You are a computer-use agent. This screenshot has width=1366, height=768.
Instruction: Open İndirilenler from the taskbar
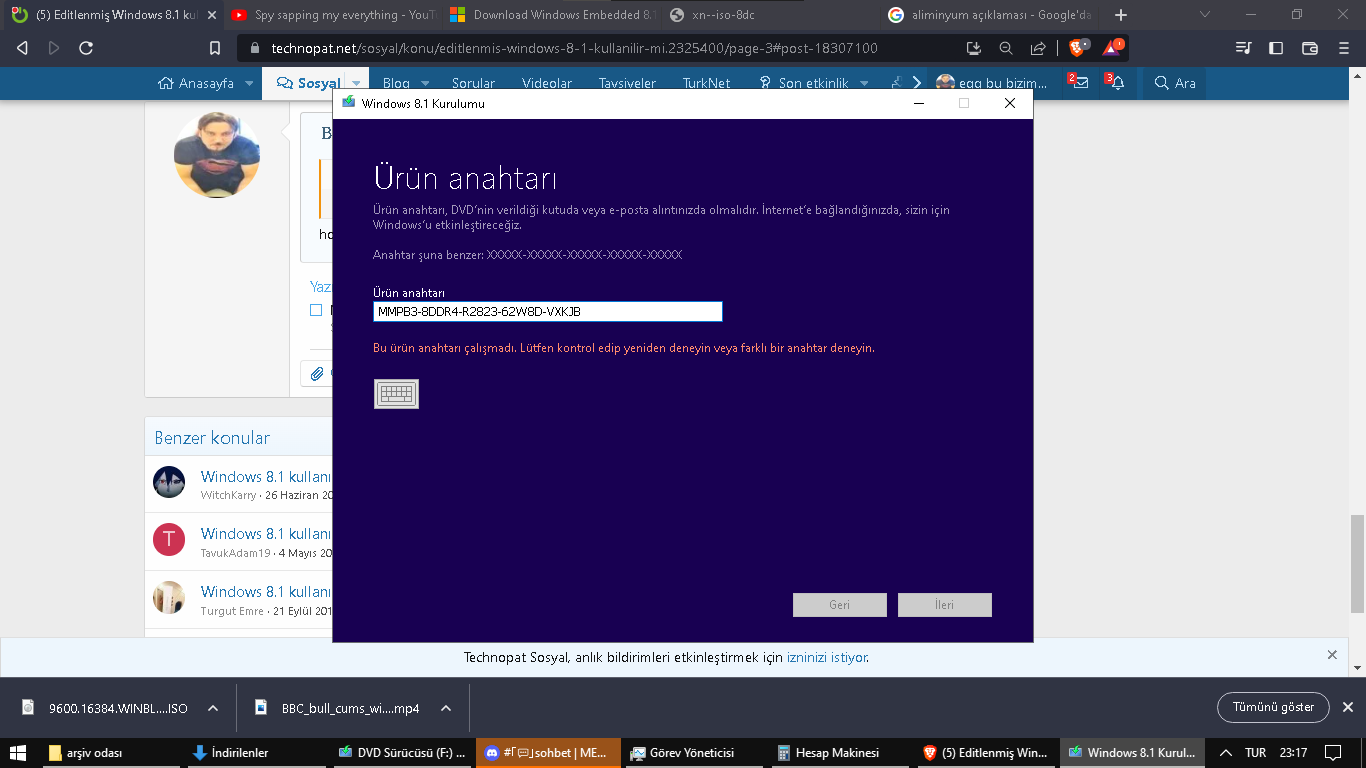point(256,753)
